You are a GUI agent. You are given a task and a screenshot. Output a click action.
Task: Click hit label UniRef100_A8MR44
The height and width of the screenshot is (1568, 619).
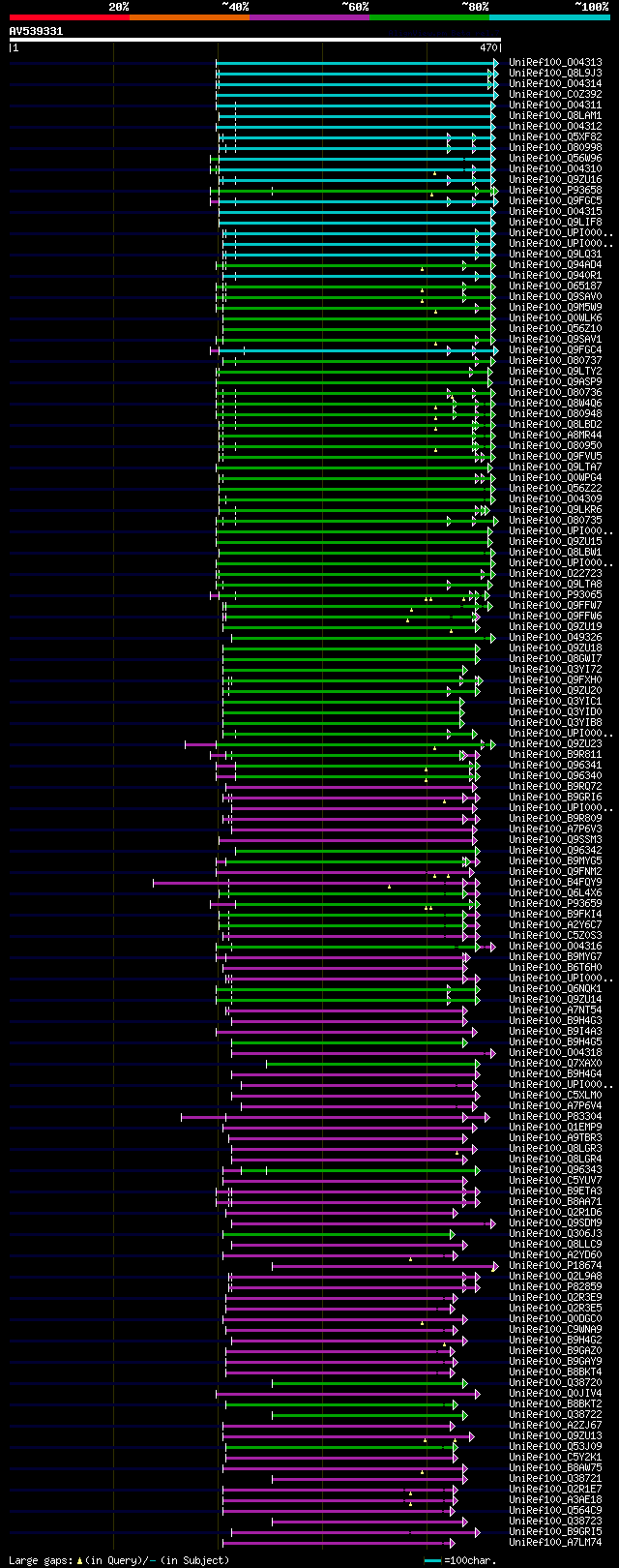click(555, 436)
